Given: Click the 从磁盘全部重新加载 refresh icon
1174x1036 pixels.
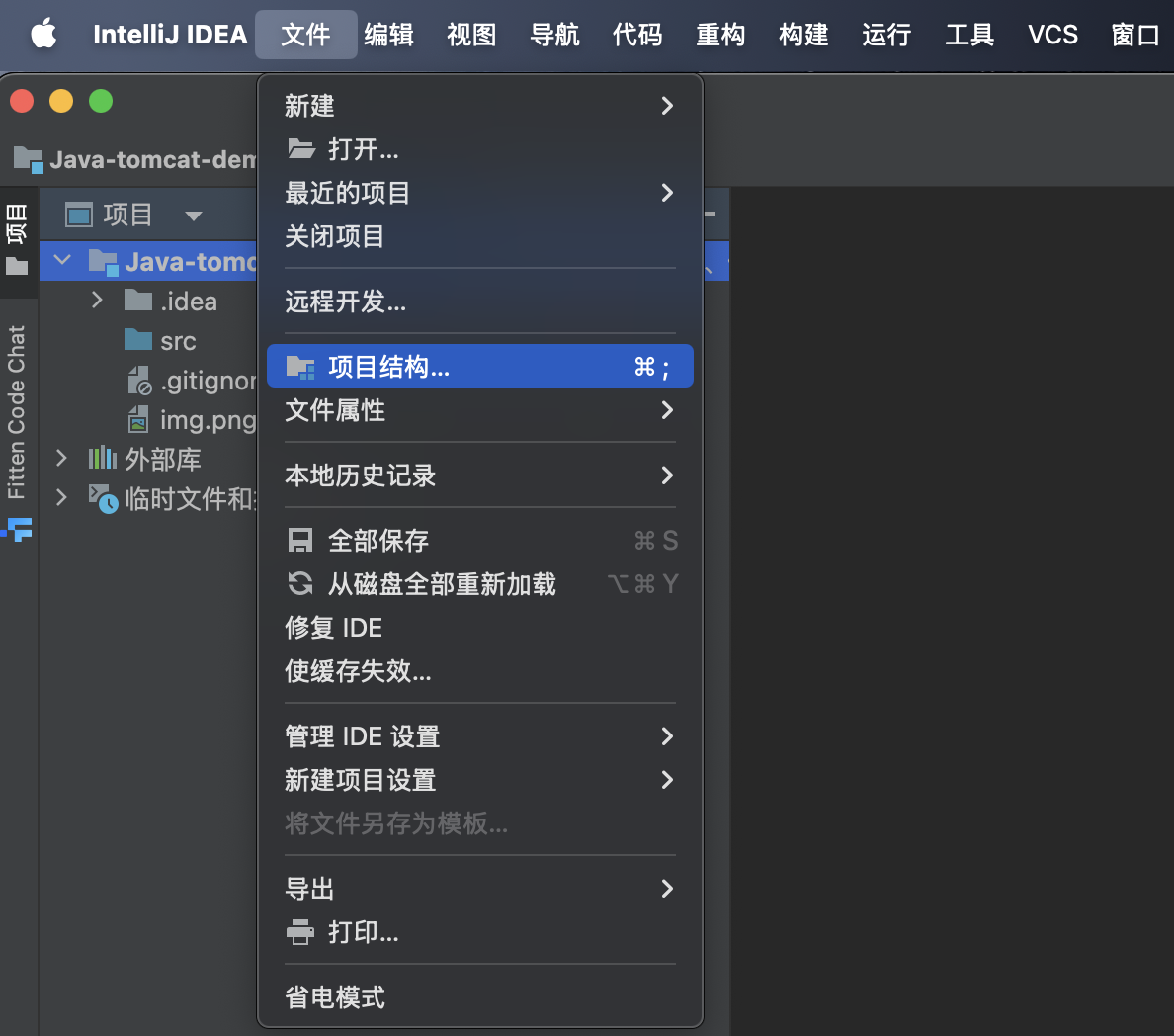Looking at the screenshot, I should tap(299, 584).
